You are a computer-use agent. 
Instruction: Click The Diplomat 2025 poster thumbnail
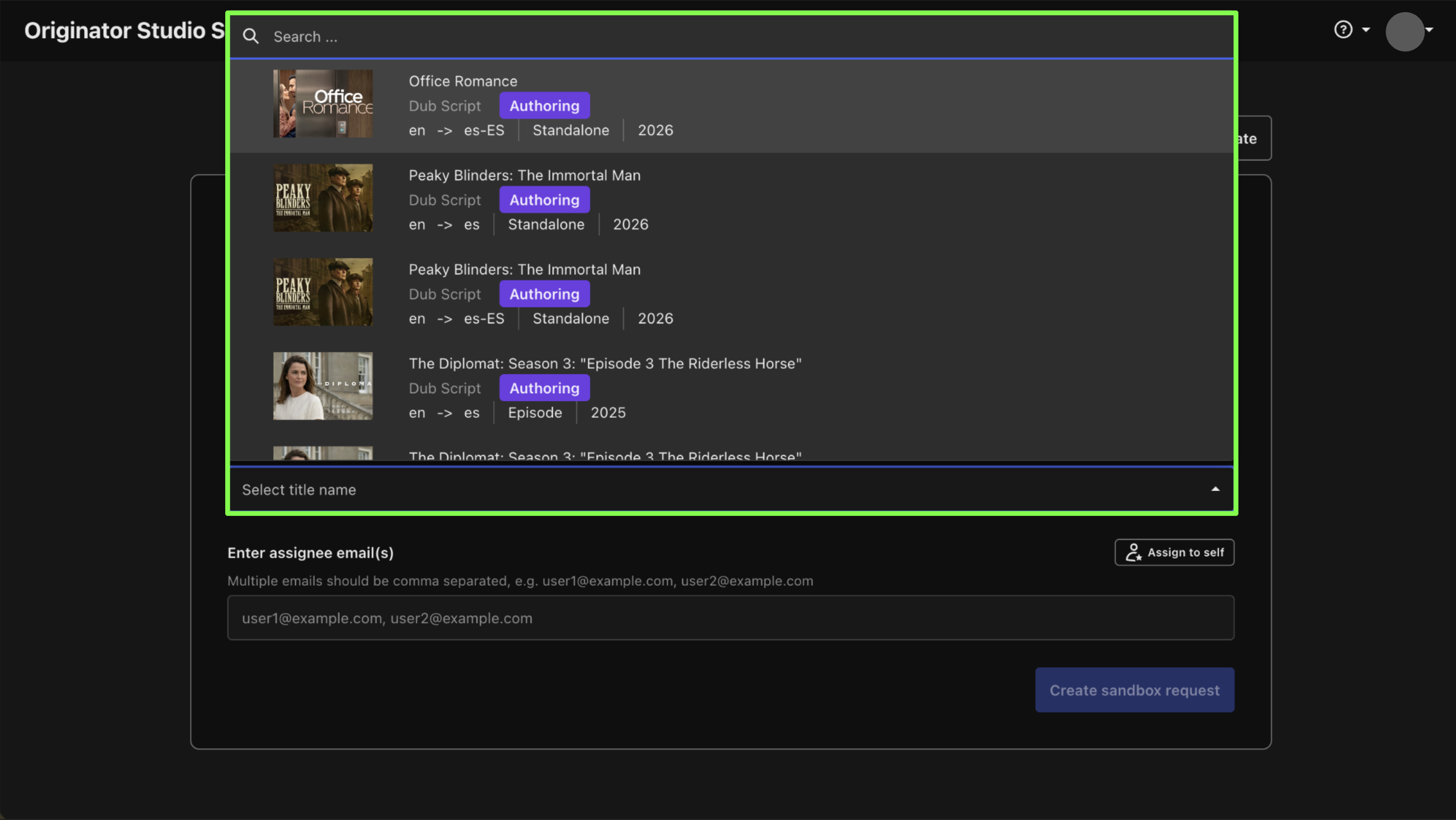(x=323, y=386)
